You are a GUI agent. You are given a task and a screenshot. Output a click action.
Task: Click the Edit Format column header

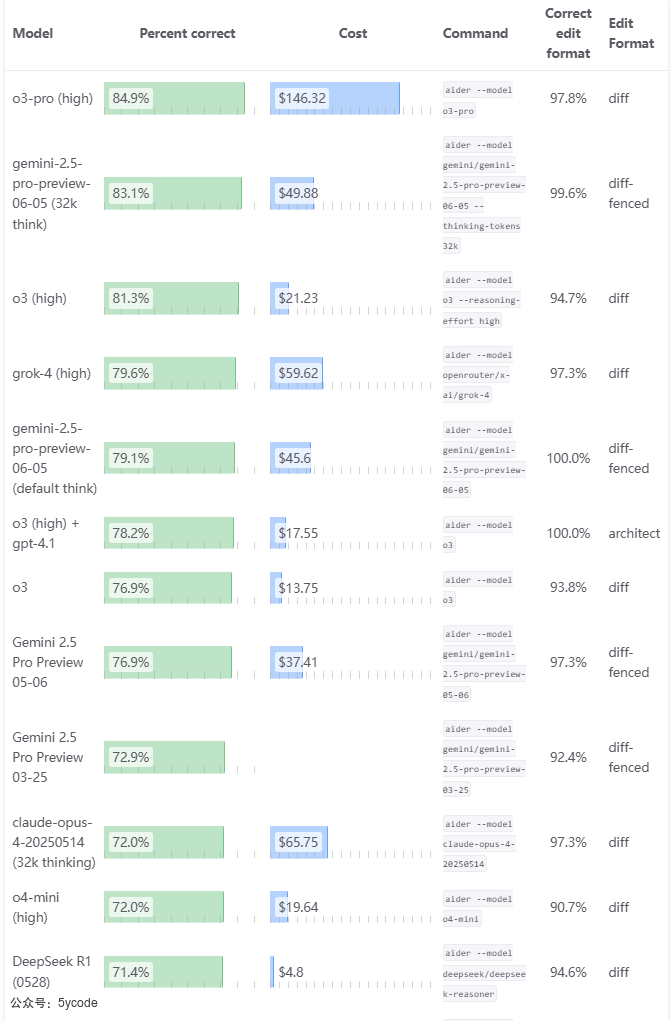click(x=631, y=33)
